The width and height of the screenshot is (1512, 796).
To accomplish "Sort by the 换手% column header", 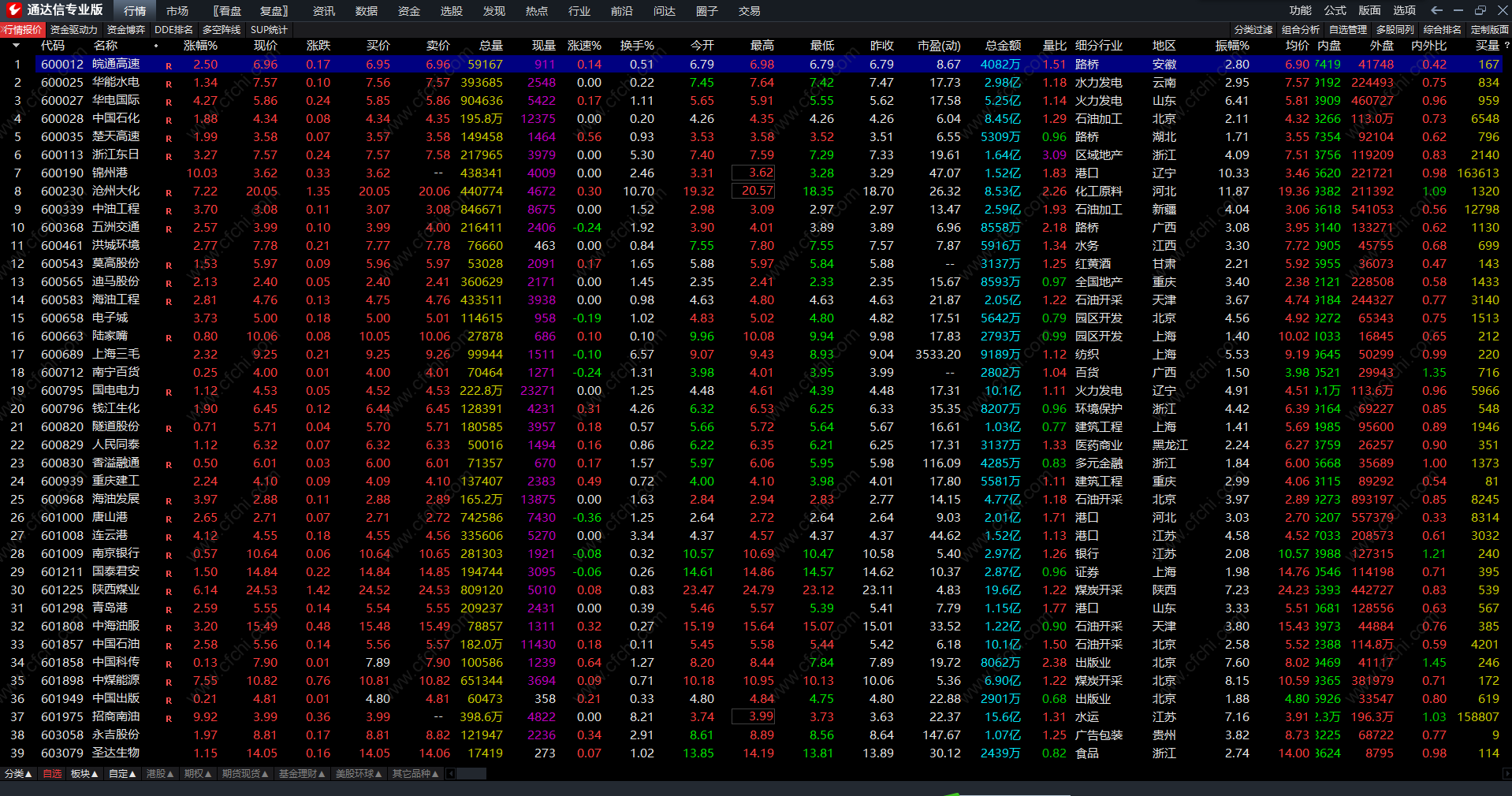I will pyautogui.click(x=637, y=46).
